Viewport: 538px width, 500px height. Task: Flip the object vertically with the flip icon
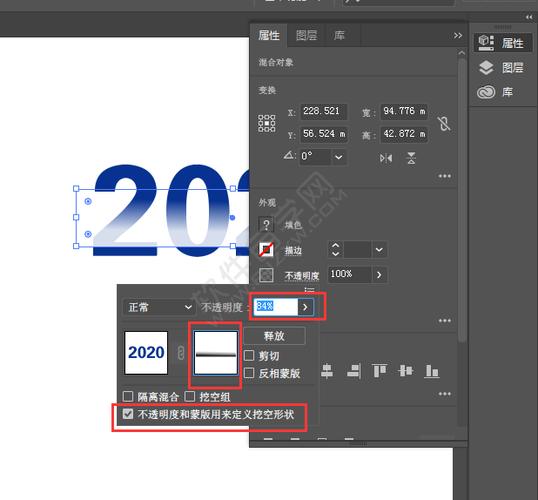(x=411, y=158)
